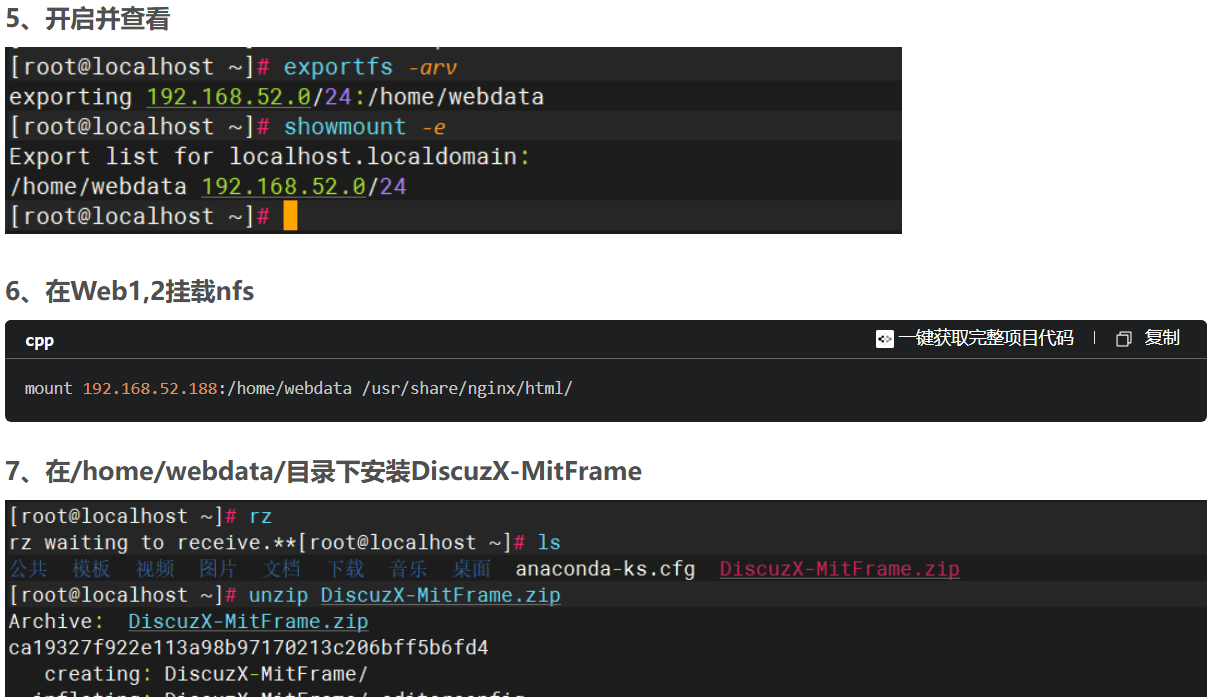Click 视频 folder in ls output
Screen dimensions: 1209x697
tap(155, 569)
